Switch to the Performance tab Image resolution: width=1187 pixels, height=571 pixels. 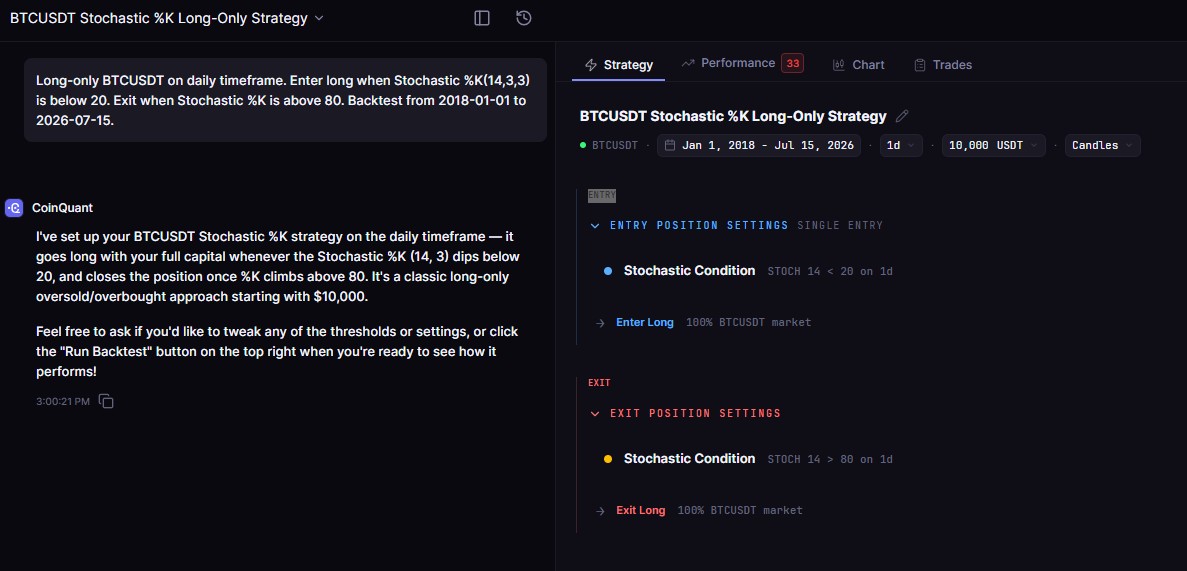click(742, 64)
